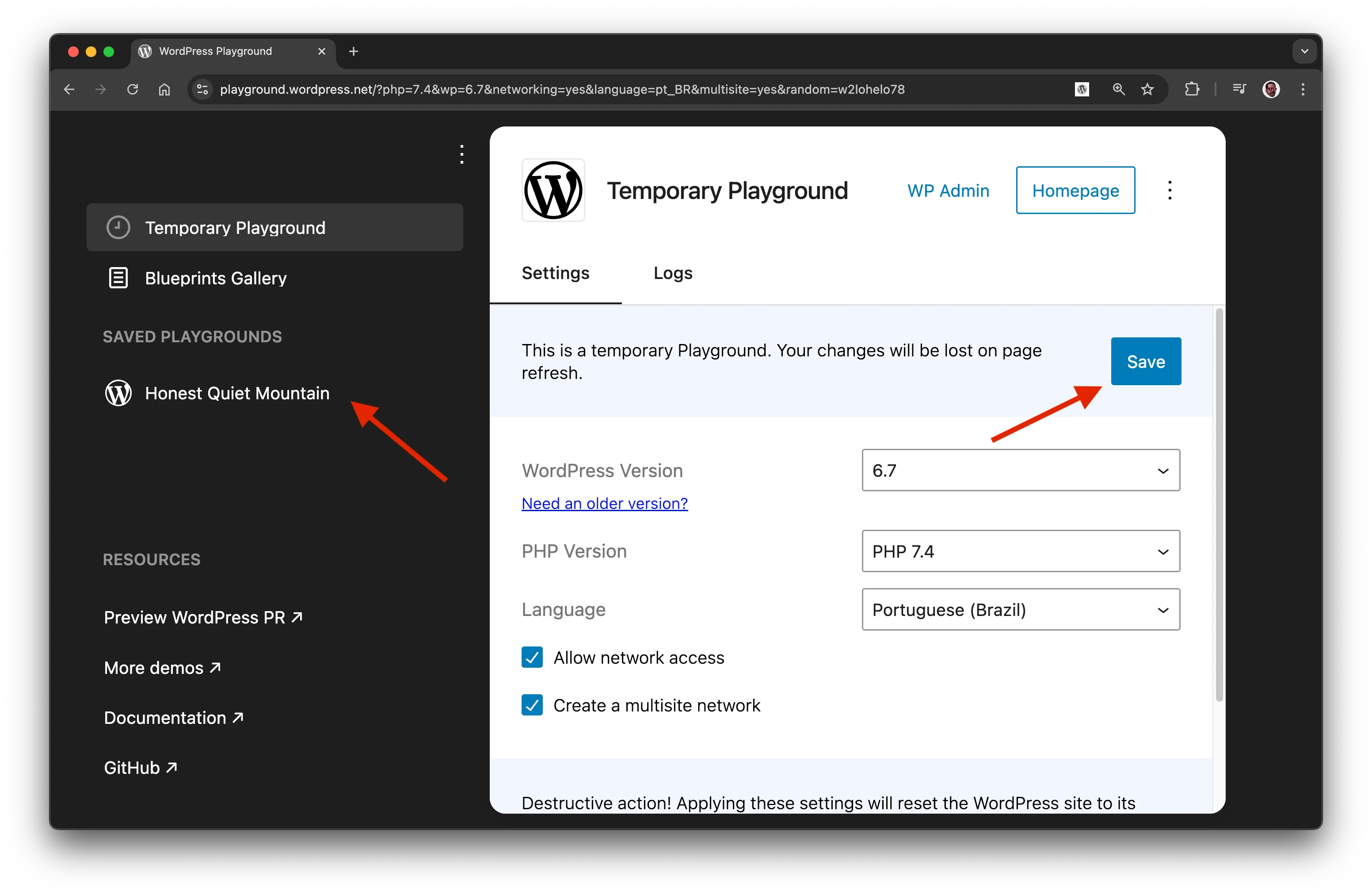1372x895 pixels.
Task: Uncheck Allow network access
Action: (532, 658)
